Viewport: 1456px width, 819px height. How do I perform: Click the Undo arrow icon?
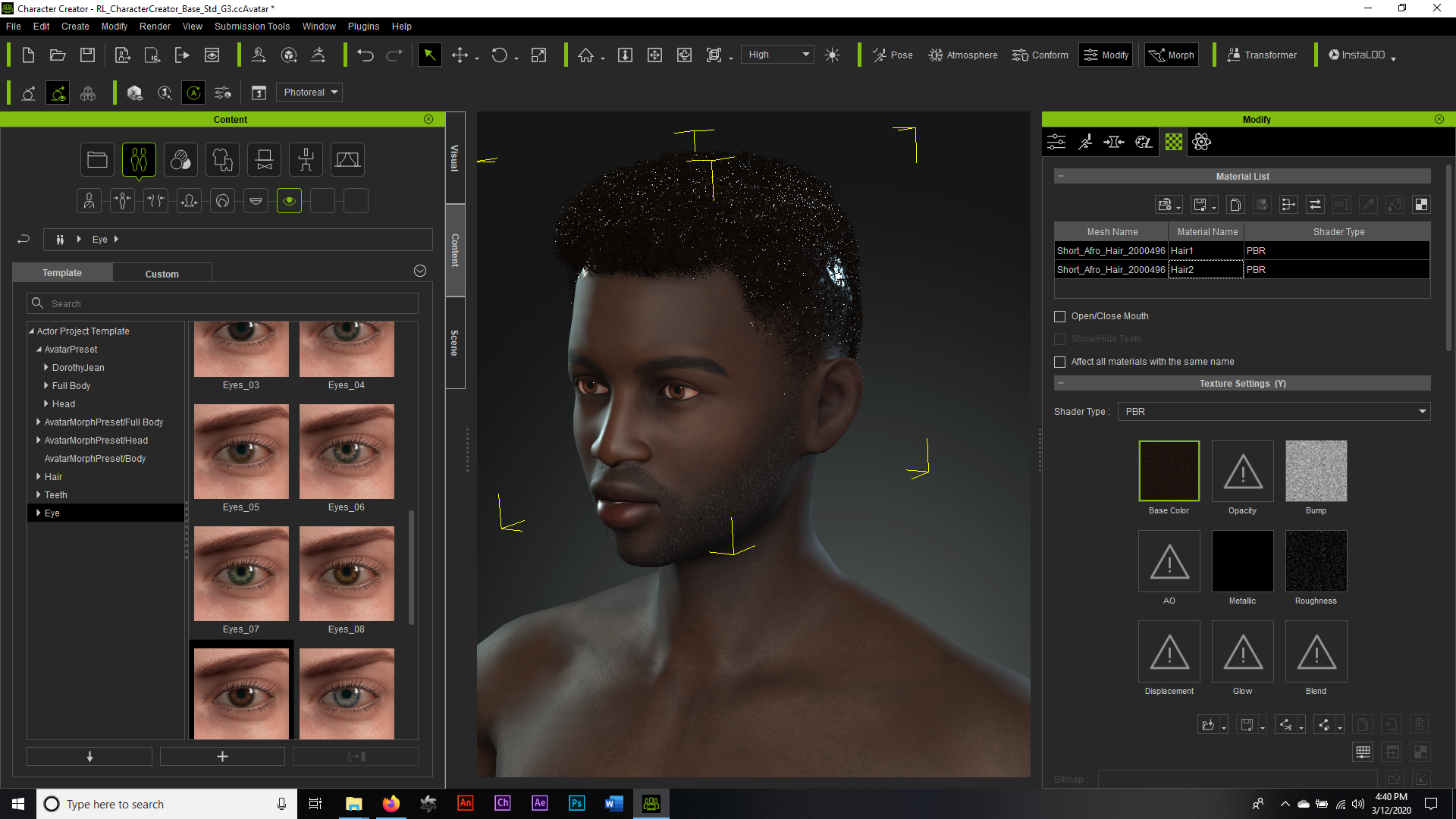(x=366, y=55)
